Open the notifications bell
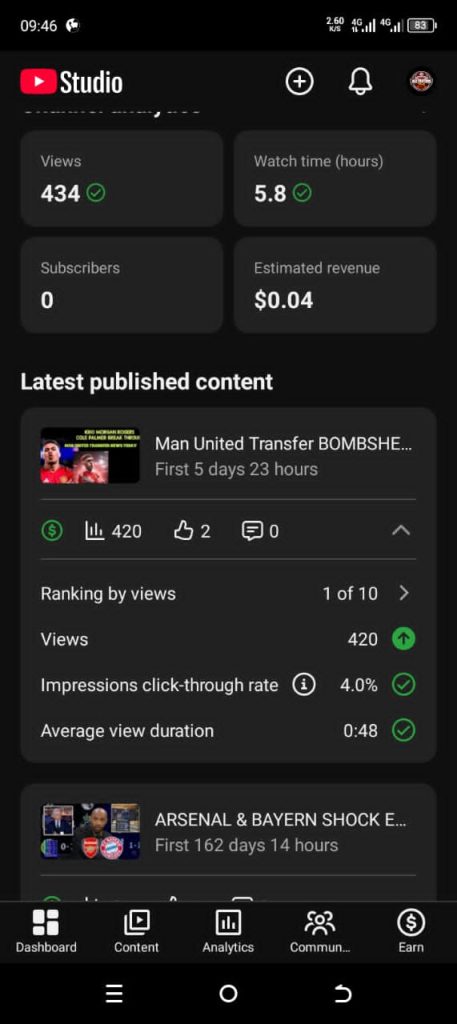This screenshot has width=457, height=1024. (x=360, y=82)
